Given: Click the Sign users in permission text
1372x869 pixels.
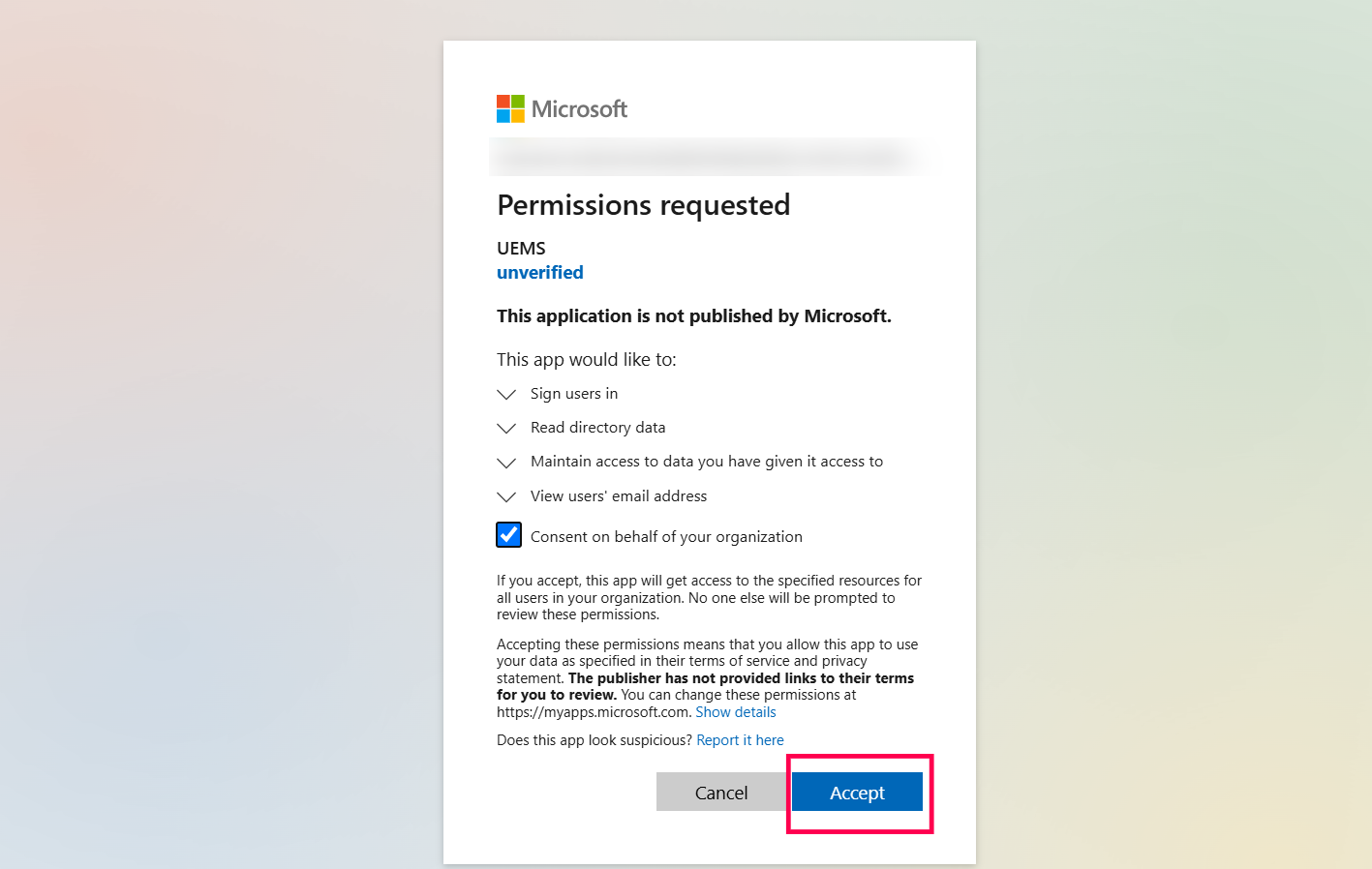Looking at the screenshot, I should point(574,394).
